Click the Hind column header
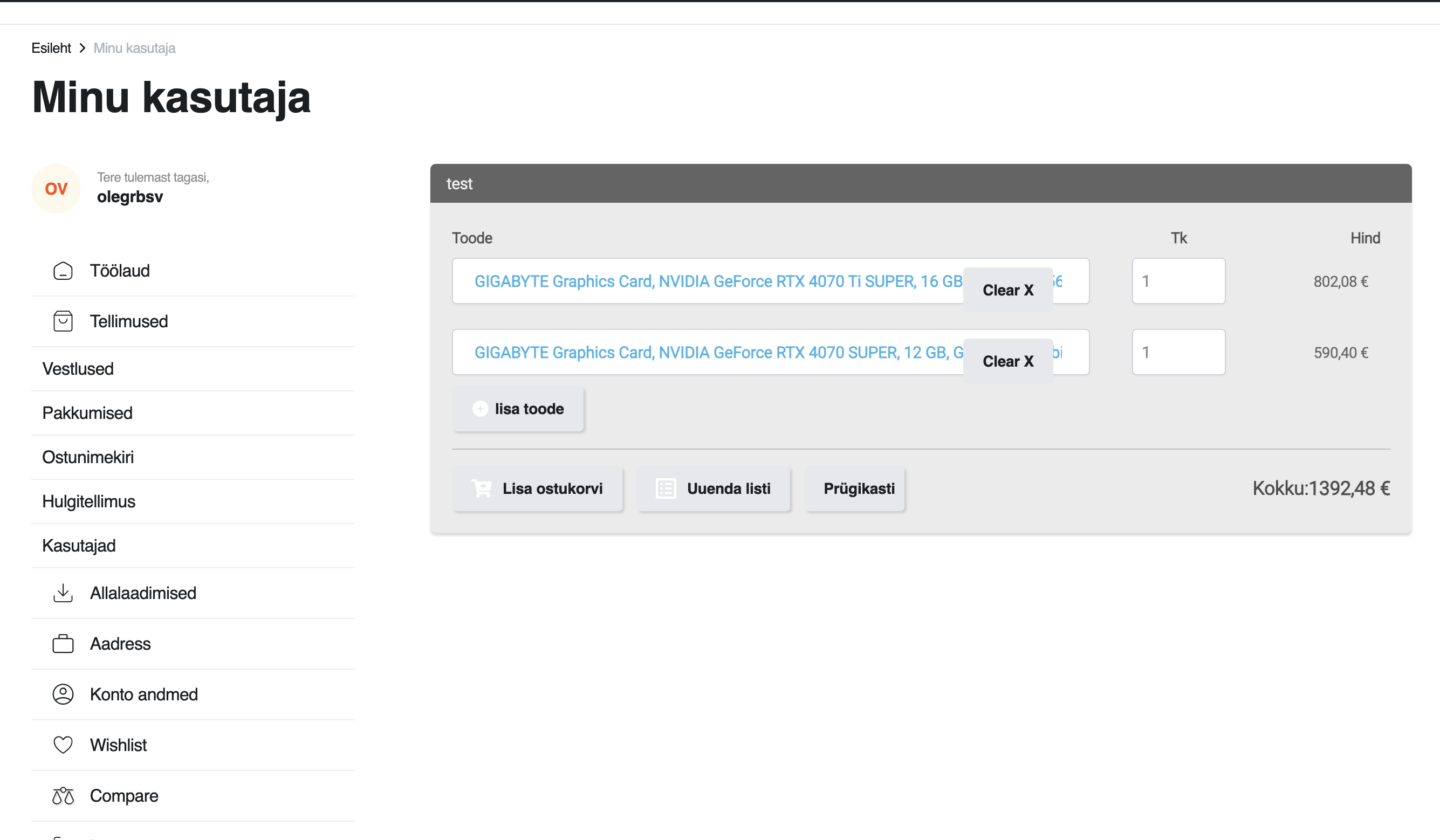The width and height of the screenshot is (1440, 840). pyautogui.click(x=1365, y=238)
